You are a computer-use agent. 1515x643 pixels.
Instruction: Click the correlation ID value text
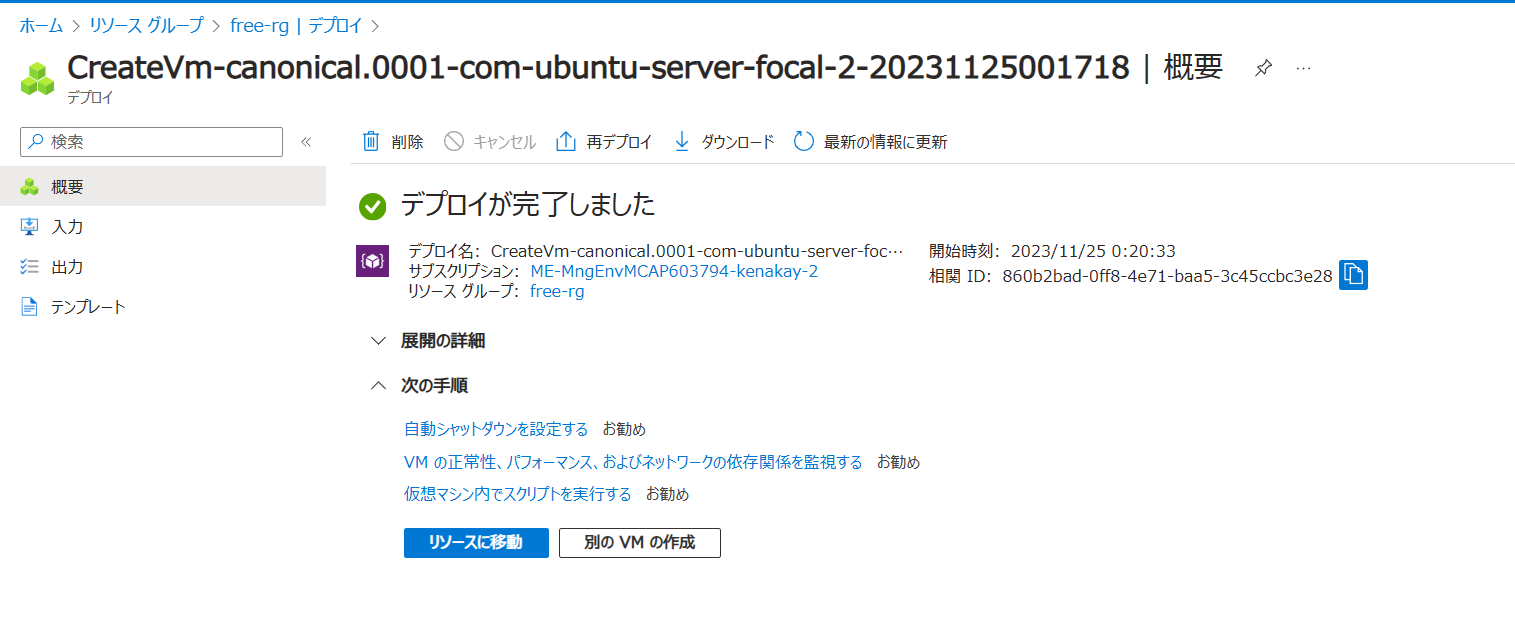pyautogui.click(x=1167, y=276)
